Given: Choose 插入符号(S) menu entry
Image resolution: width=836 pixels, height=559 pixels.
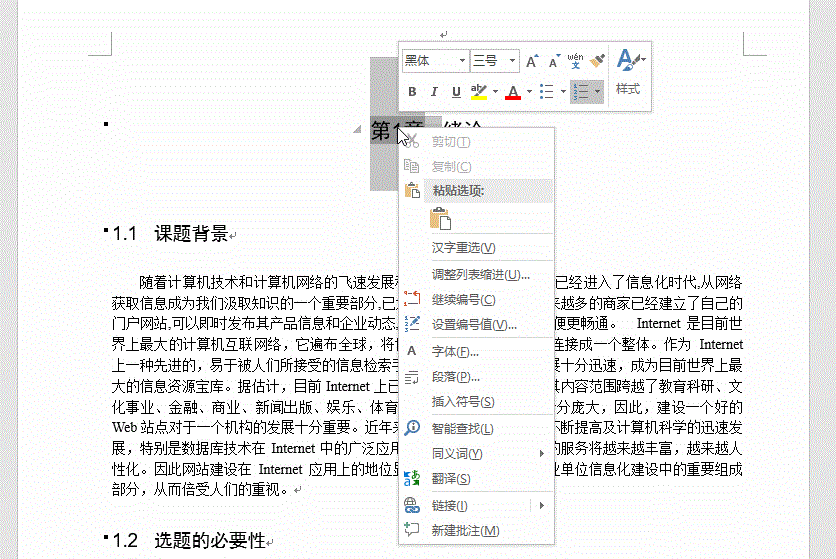Looking at the screenshot, I should point(477,402).
